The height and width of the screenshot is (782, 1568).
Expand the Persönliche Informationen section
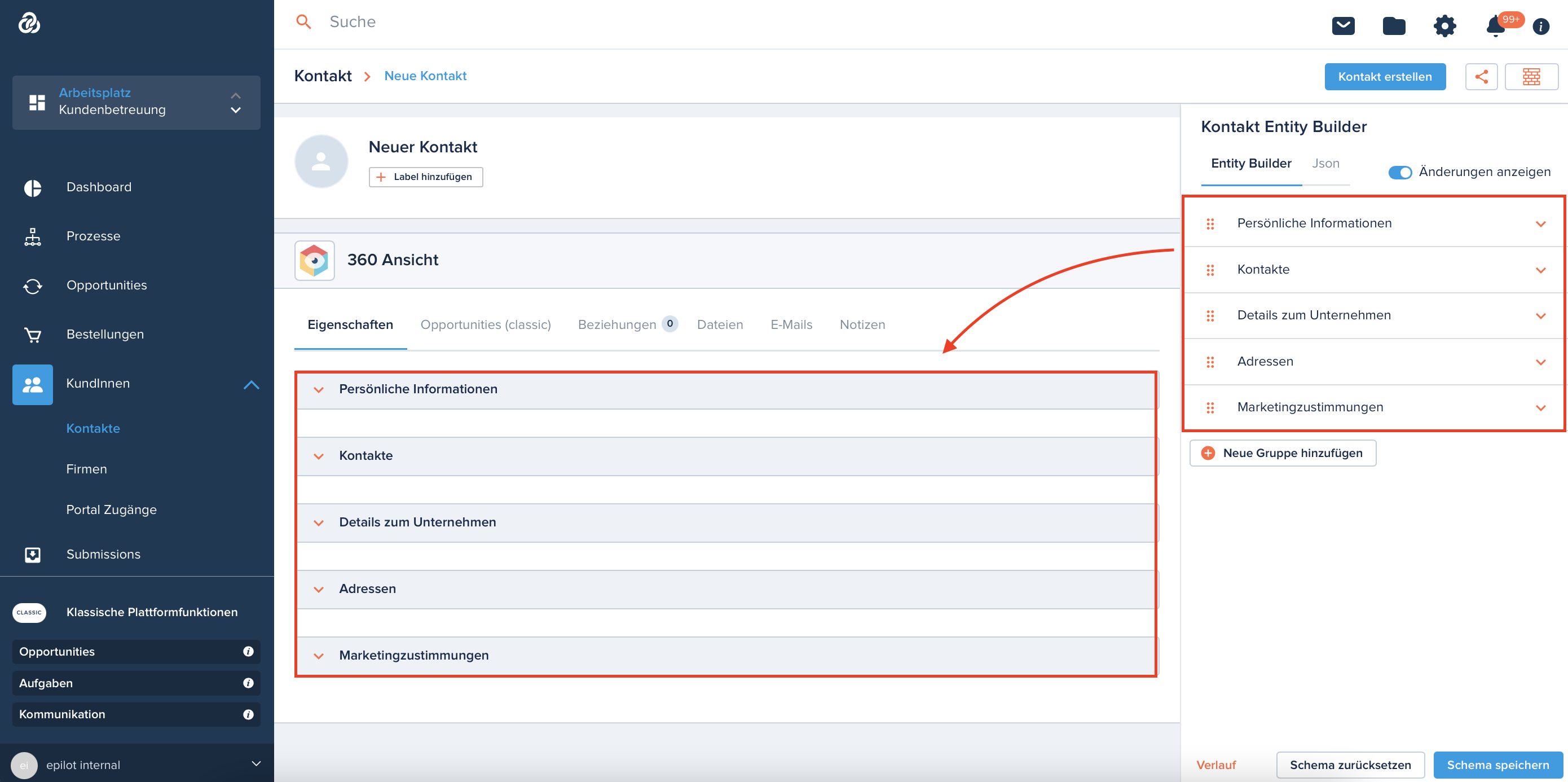319,389
